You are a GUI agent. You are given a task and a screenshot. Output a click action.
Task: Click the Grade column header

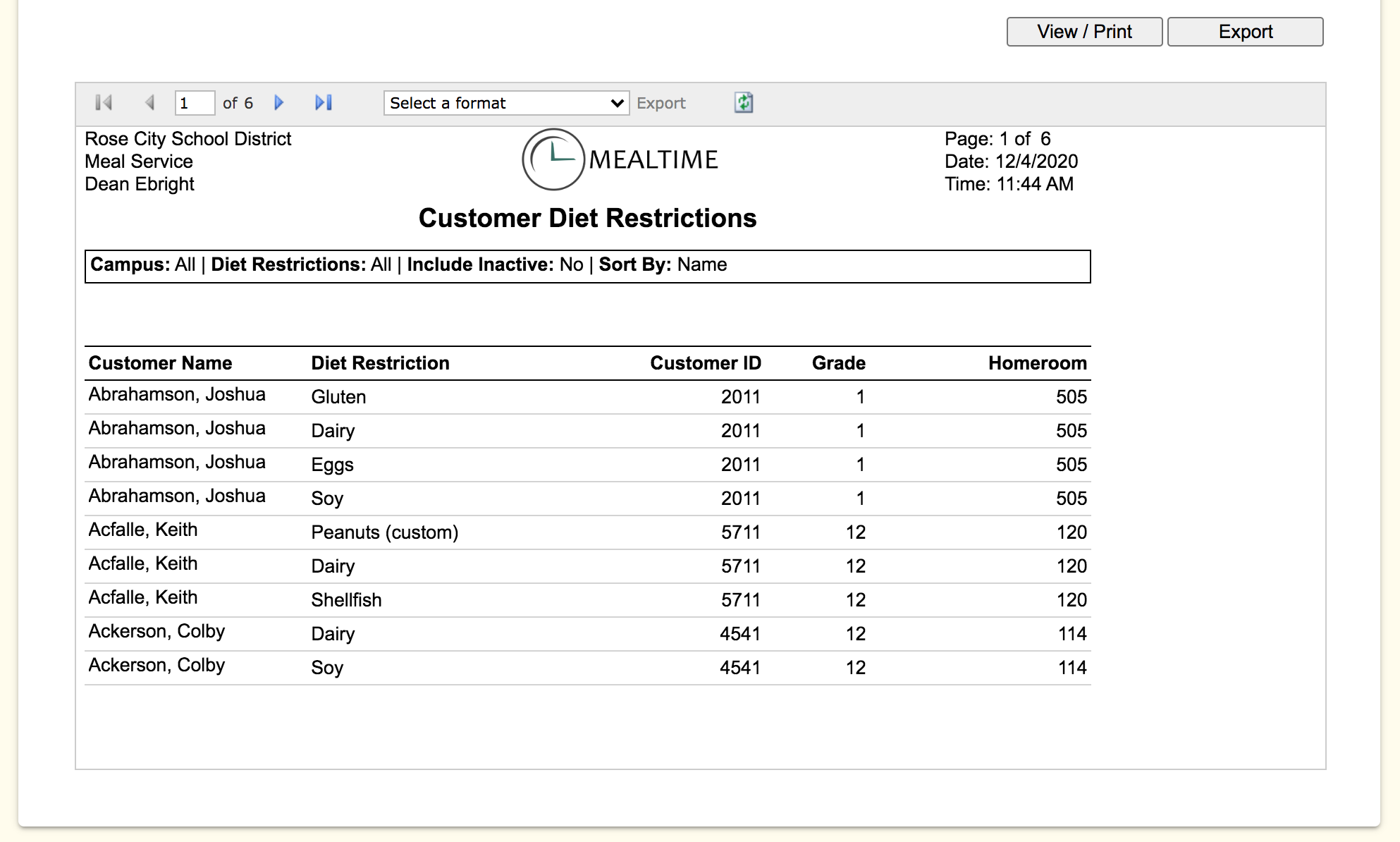(x=838, y=363)
